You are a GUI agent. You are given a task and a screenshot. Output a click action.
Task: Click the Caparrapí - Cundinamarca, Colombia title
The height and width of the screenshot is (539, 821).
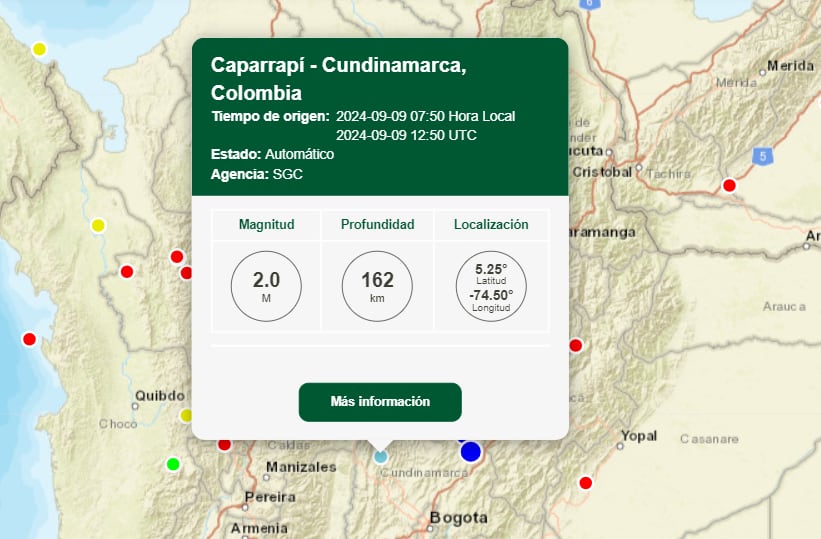pos(338,79)
